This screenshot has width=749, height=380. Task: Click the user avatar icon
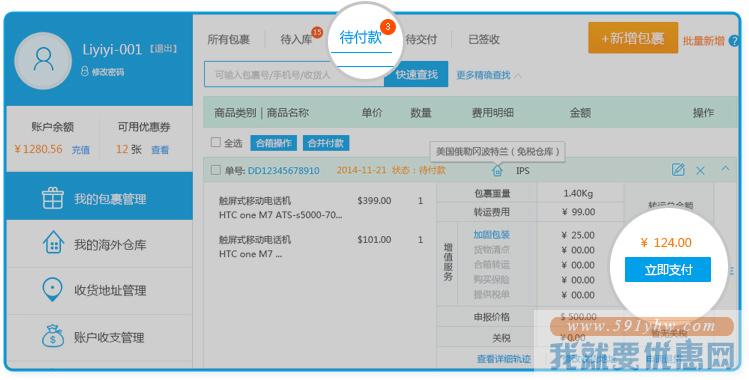[43, 61]
